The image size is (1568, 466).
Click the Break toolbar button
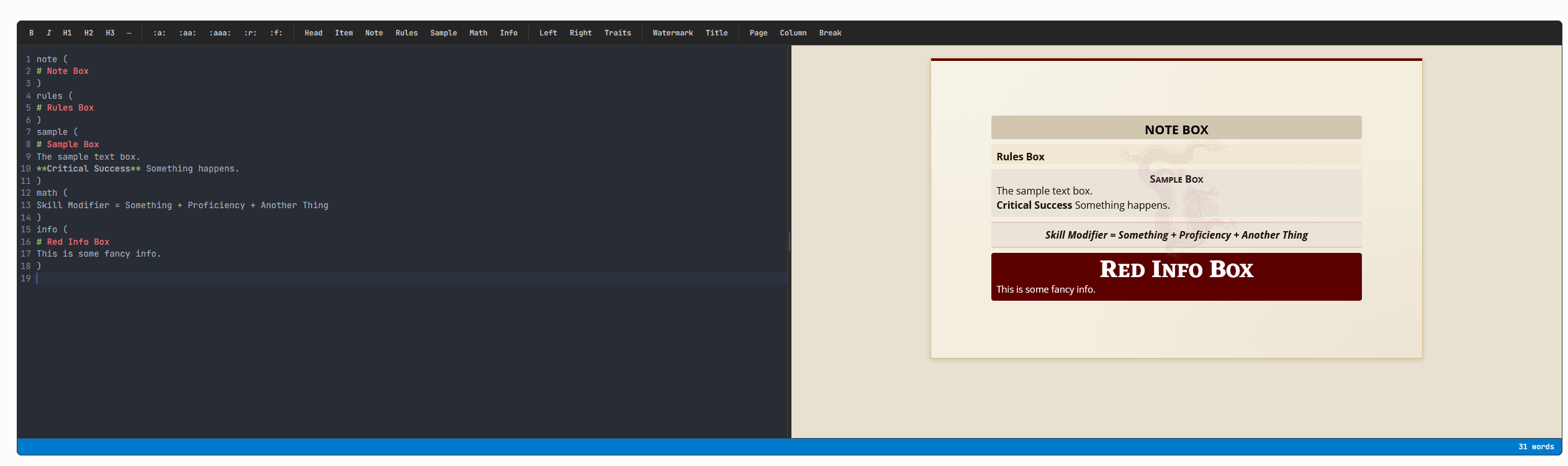830,33
